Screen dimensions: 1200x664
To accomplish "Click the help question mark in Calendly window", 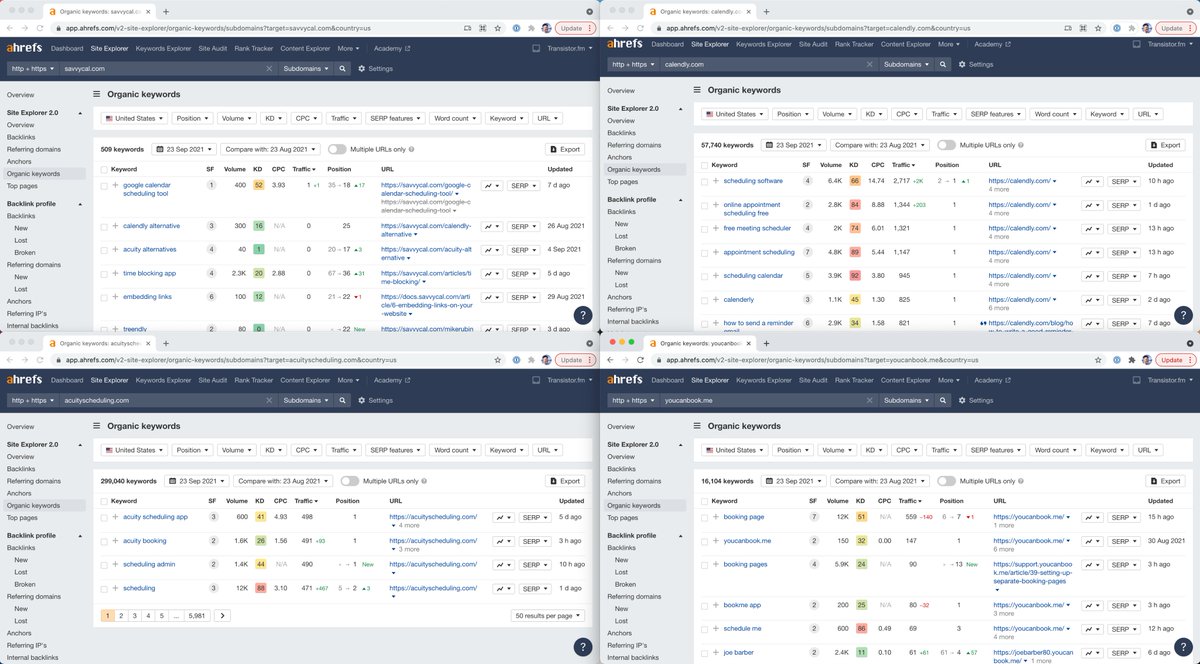I will tap(1182, 315).
